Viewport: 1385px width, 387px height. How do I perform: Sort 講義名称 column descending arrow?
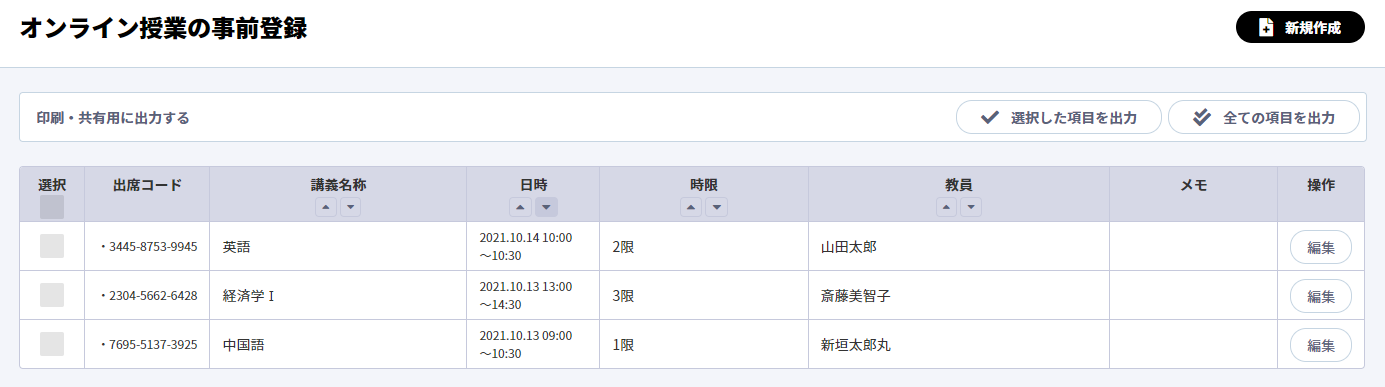click(x=350, y=207)
